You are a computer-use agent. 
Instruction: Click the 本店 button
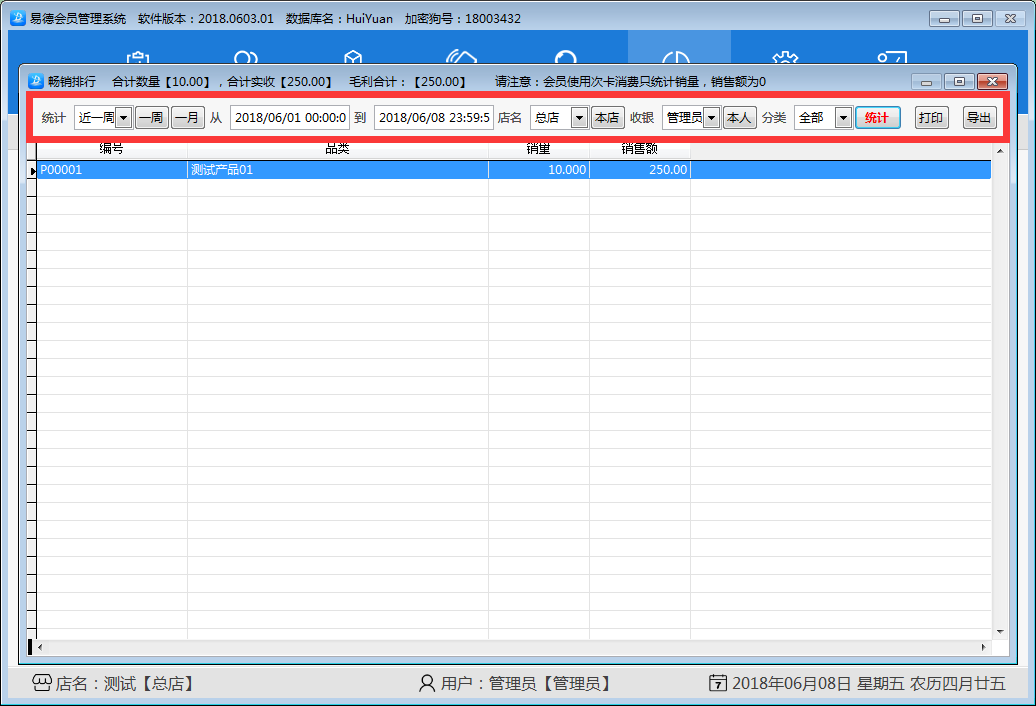tap(607, 118)
